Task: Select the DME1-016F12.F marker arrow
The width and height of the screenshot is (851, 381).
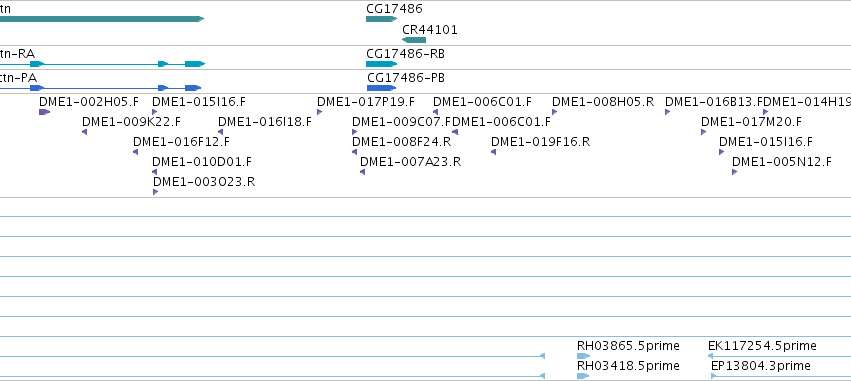Action: (135, 152)
